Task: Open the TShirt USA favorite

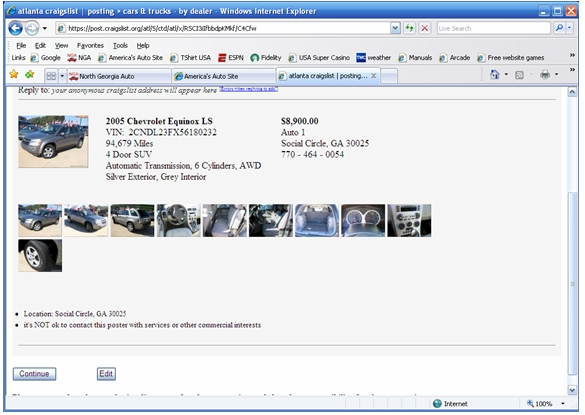Action: (x=190, y=58)
